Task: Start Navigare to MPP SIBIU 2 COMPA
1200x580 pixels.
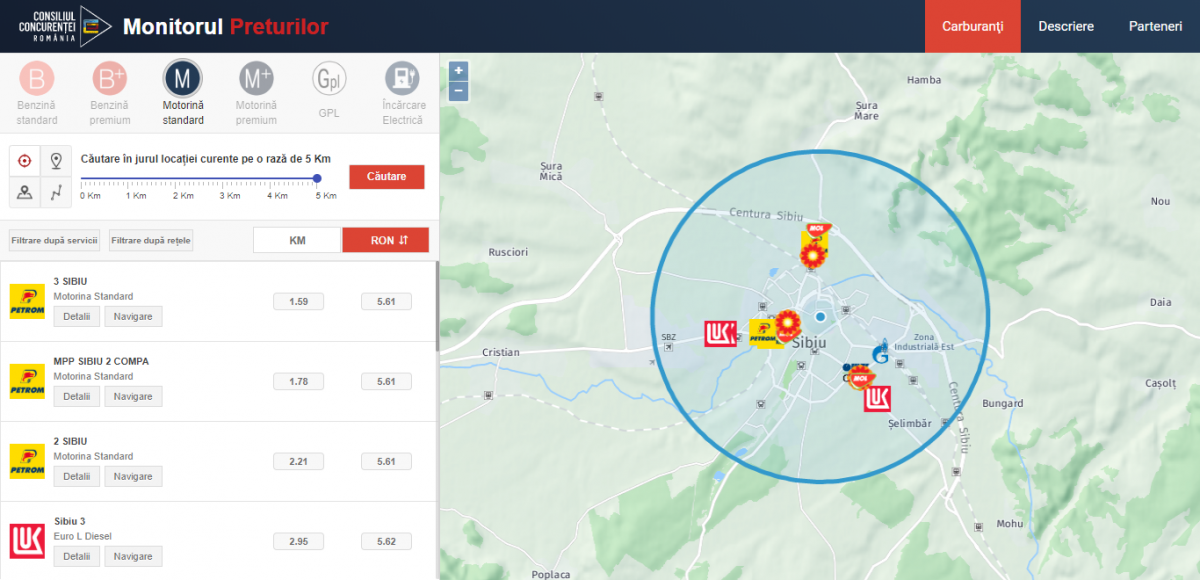Action: 133,396
